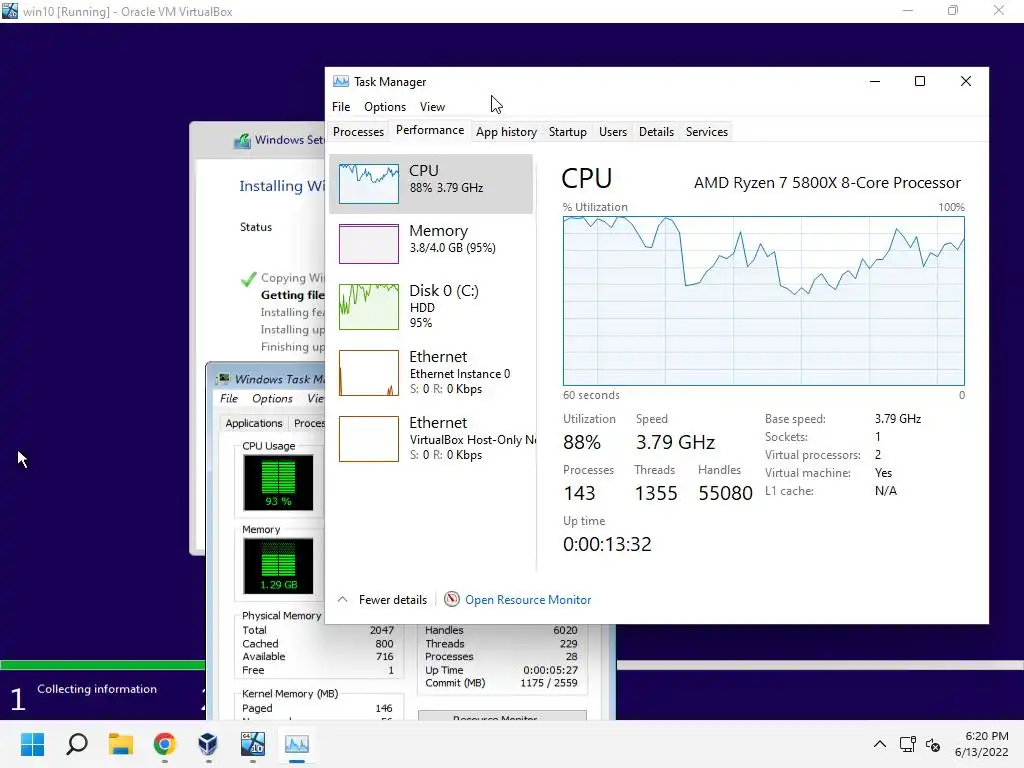Click the Task Manager title bar icon

coord(341,82)
